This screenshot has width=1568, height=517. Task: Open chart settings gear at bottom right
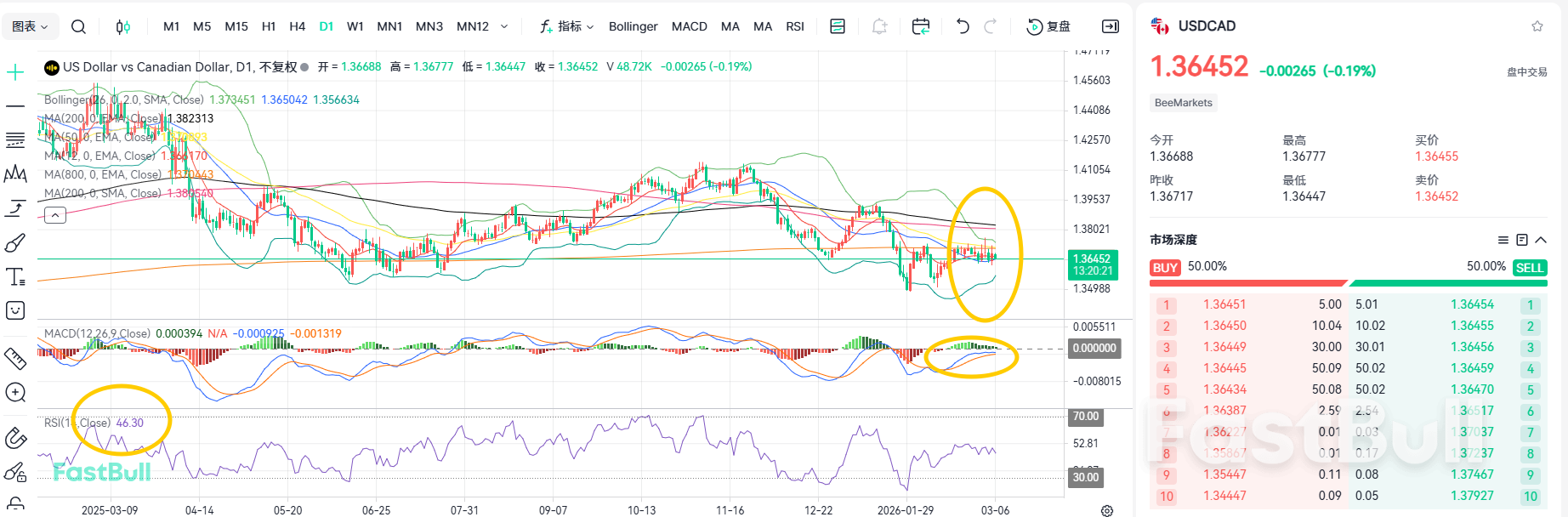[x=1106, y=510]
